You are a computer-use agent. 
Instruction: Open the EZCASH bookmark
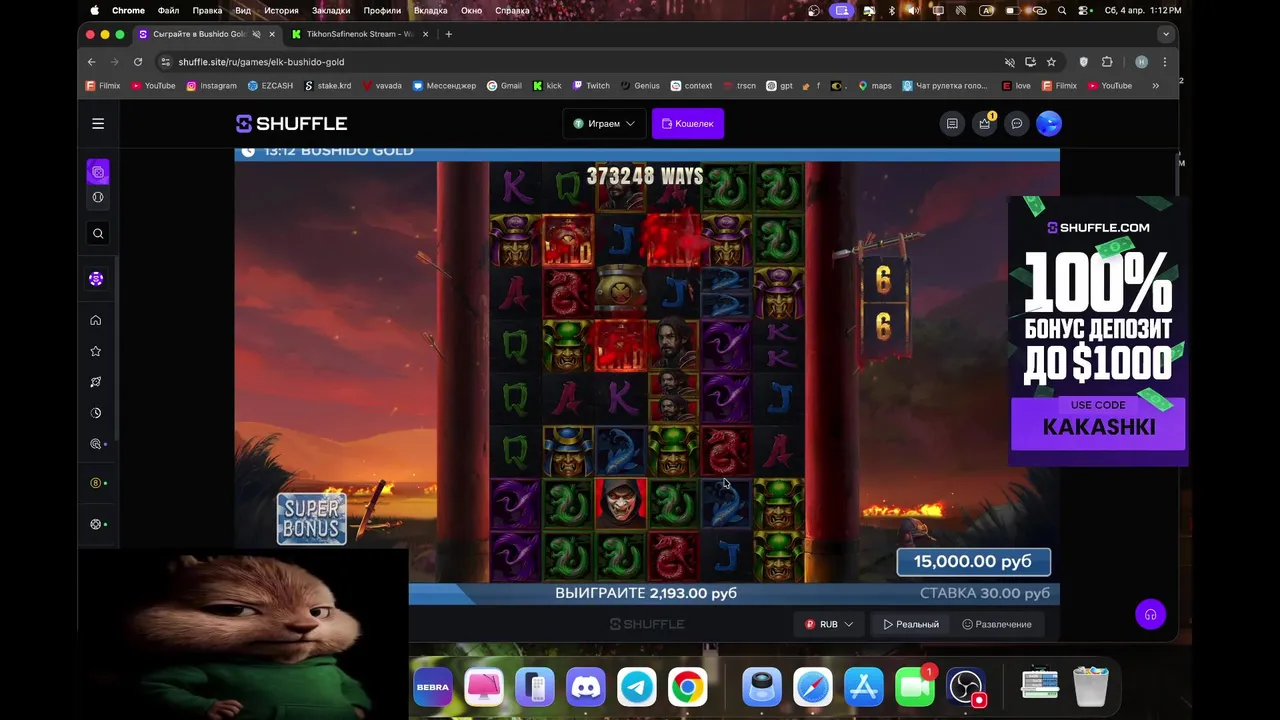(270, 86)
